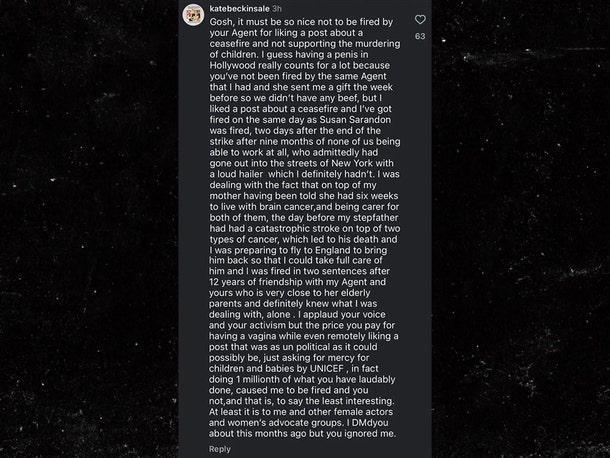The image size is (610, 458).
Task: View the 63 likes count
Action: [420, 36]
